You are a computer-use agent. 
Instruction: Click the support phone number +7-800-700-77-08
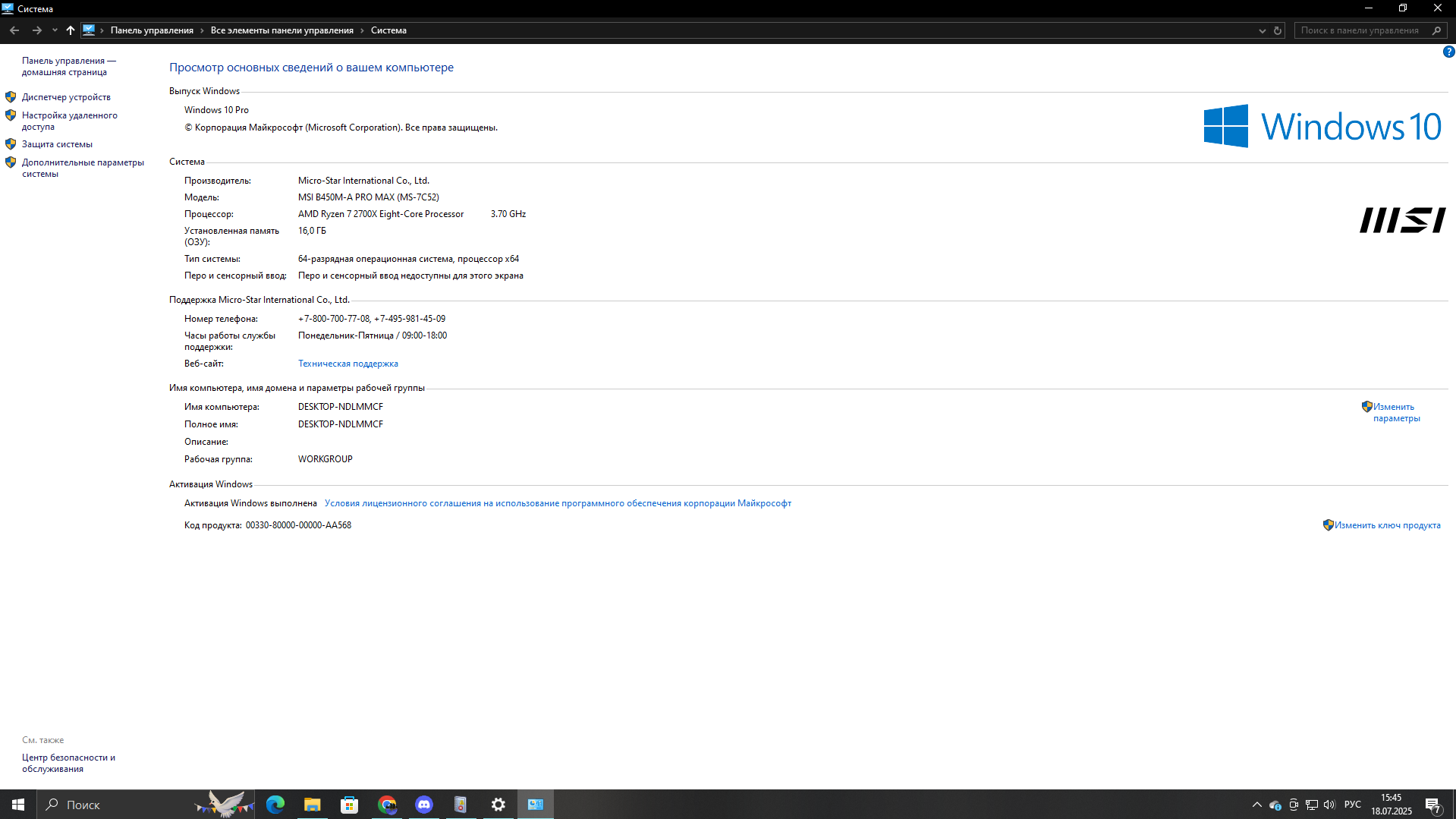click(x=334, y=319)
